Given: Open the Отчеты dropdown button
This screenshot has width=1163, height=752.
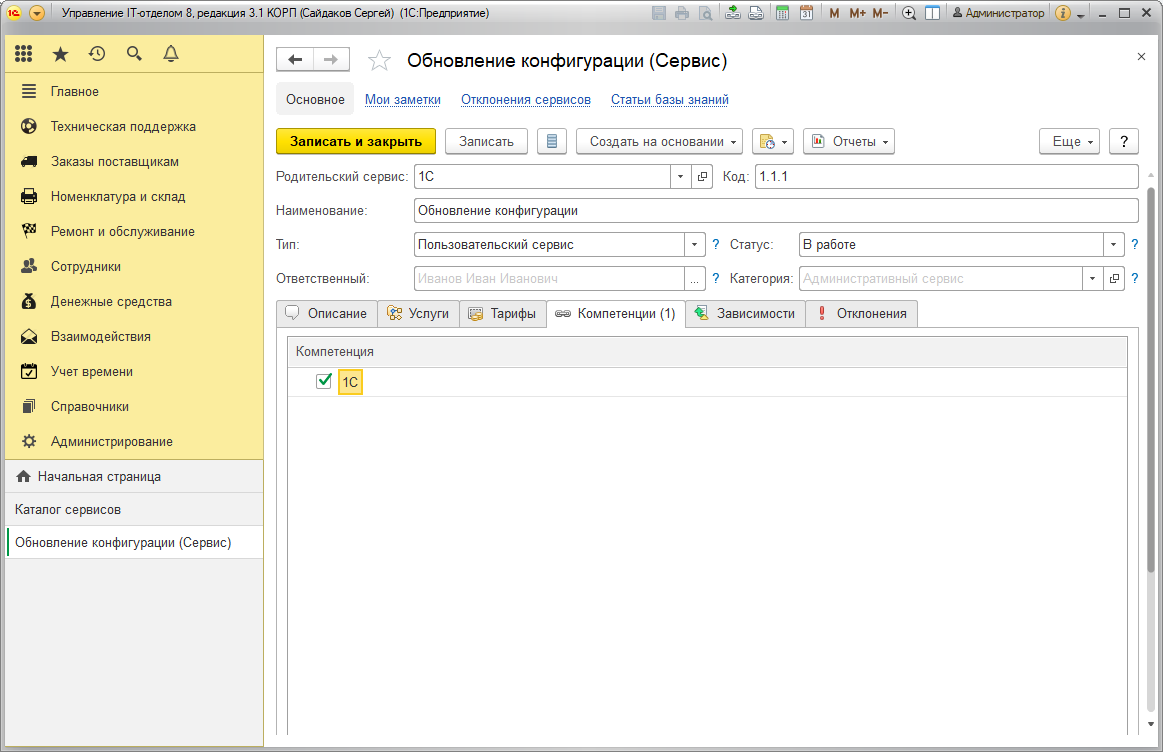Looking at the screenshot, I should pyautogui.click(x=849, y=141).
